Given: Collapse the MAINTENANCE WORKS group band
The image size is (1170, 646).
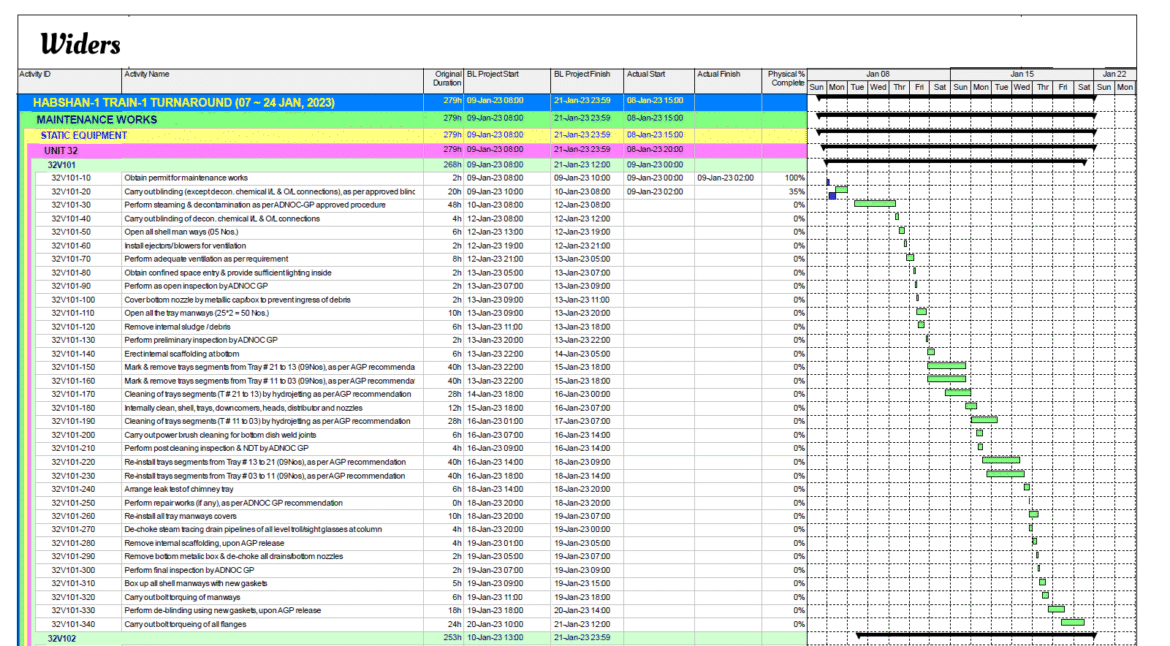Looking at the screenshot, I should (x=97, y=120).
